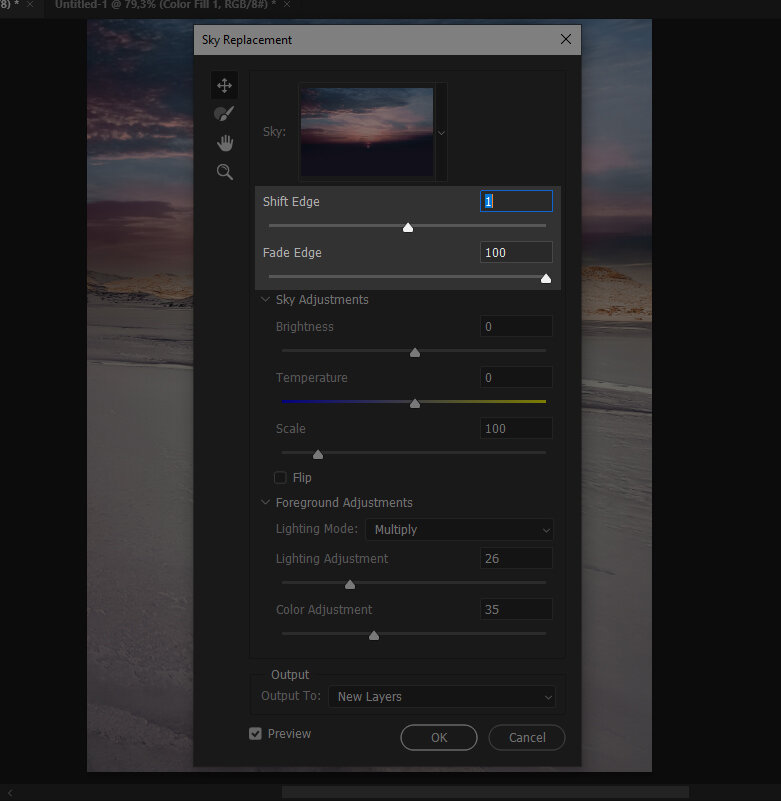The width and height of the screenshot is (781, 801).
Task: Click the Lighting Adjustment value field
Action: tap(516, 558)
